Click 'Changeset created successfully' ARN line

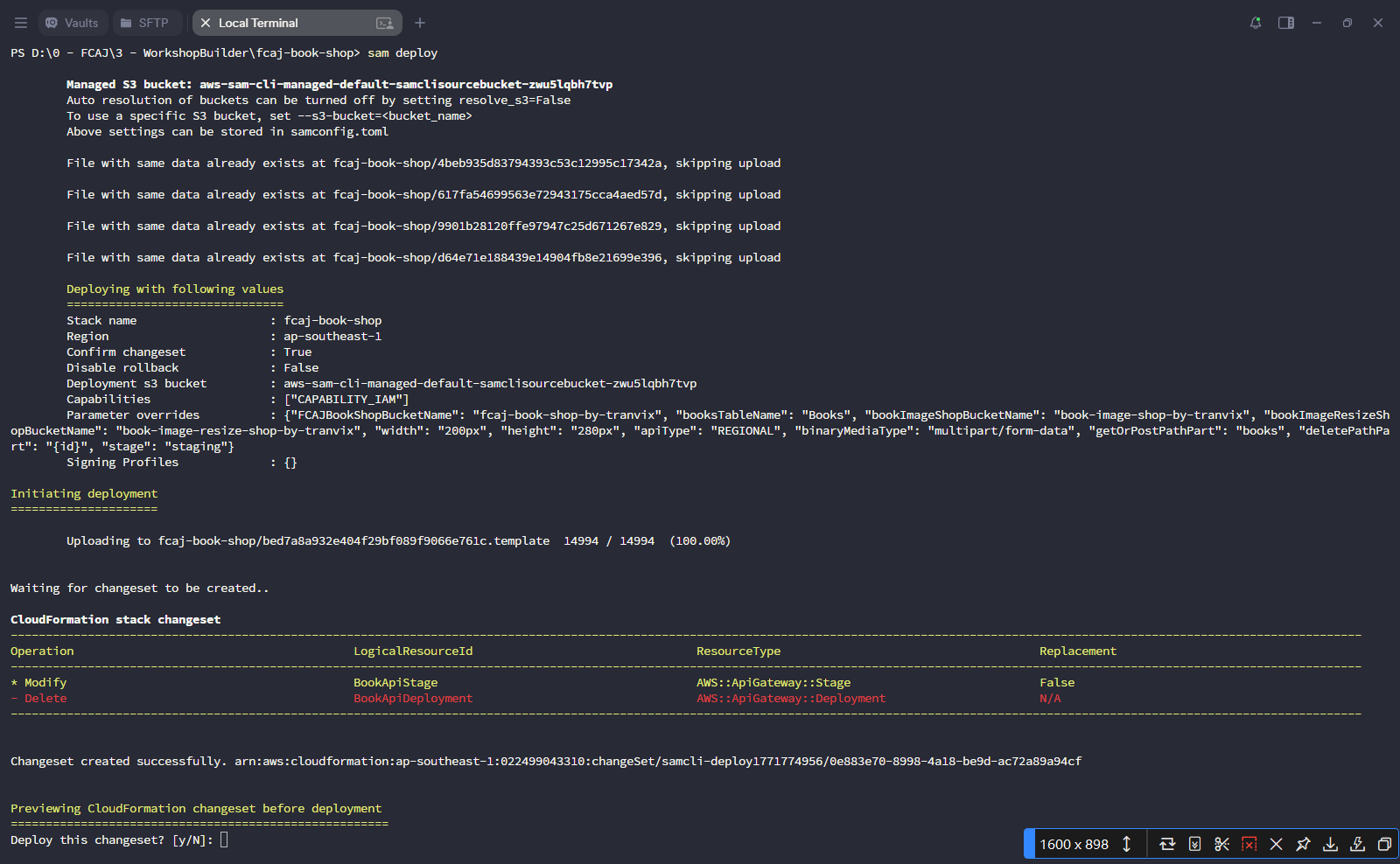[x=546, y=761]
